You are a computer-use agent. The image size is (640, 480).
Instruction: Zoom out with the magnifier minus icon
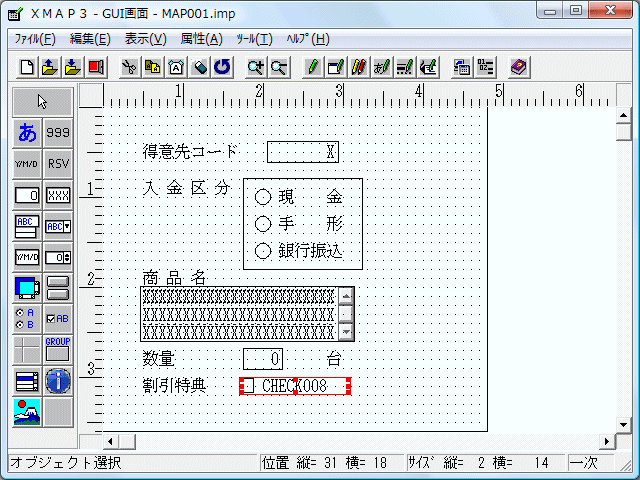[x=279, y=67]
